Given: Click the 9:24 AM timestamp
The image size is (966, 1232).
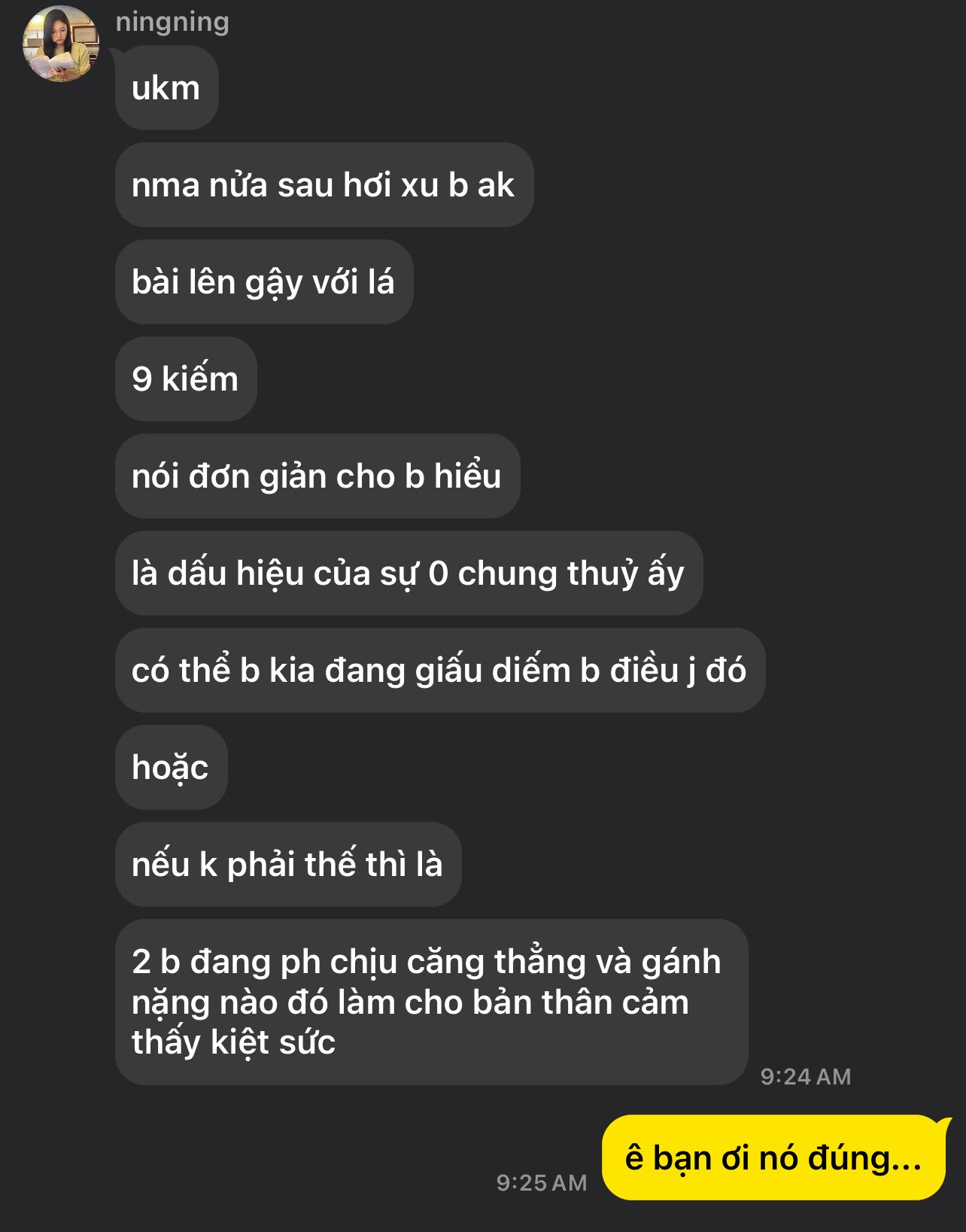Looking at the screenshot, I should [806, 1077].
